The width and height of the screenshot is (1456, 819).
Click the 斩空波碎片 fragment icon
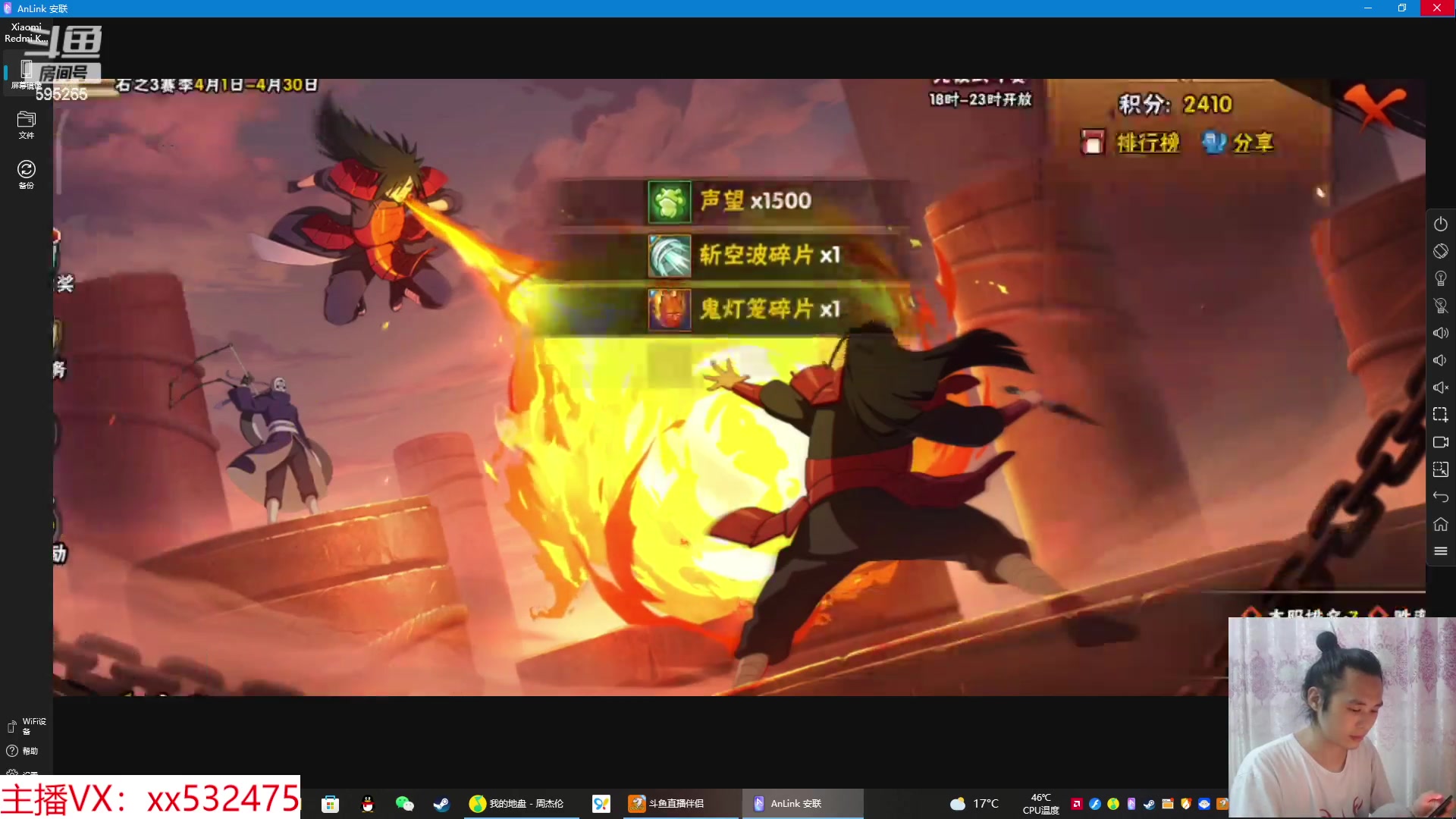point(669,255)
